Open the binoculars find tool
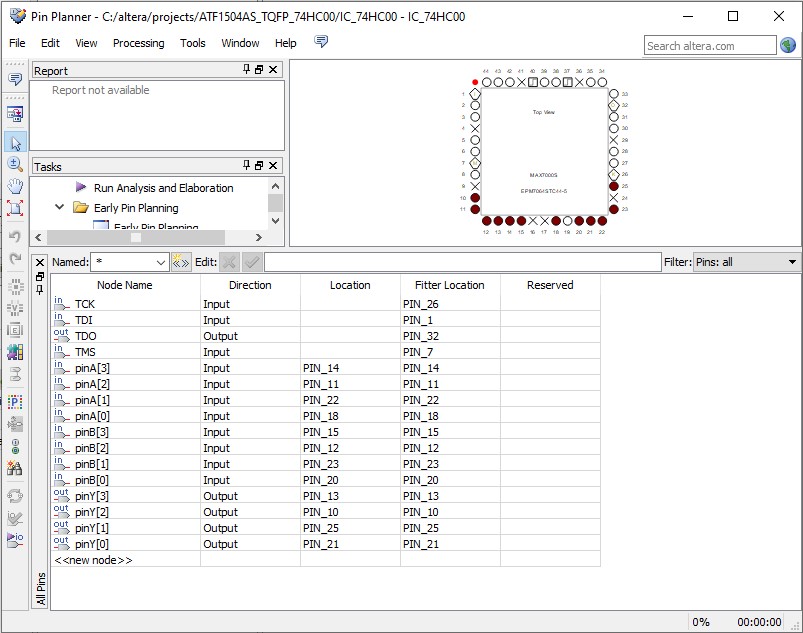The height and width of the screenshot is (633, 803). (14, 467)
